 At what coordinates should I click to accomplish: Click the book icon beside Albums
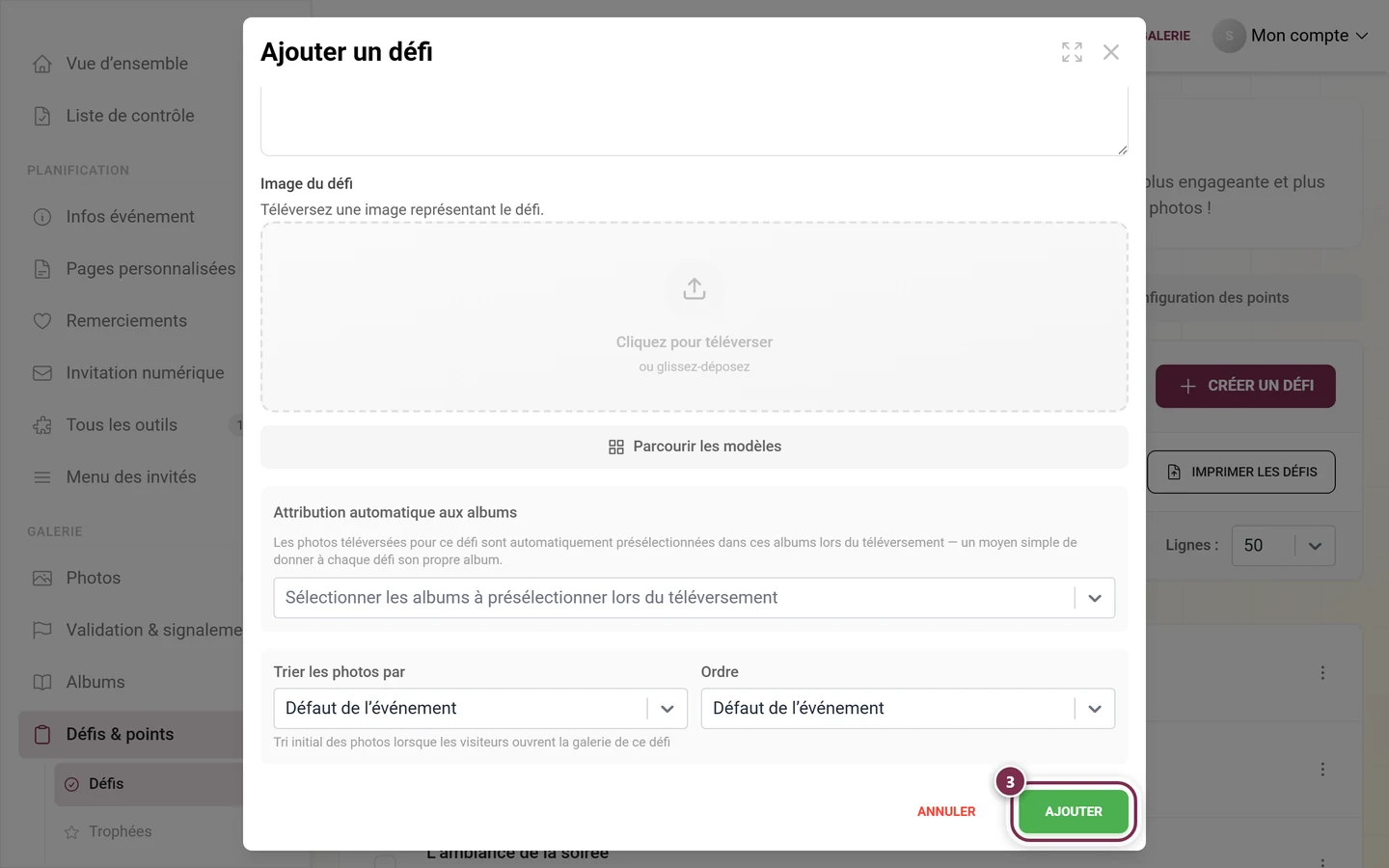pos(42,682)
